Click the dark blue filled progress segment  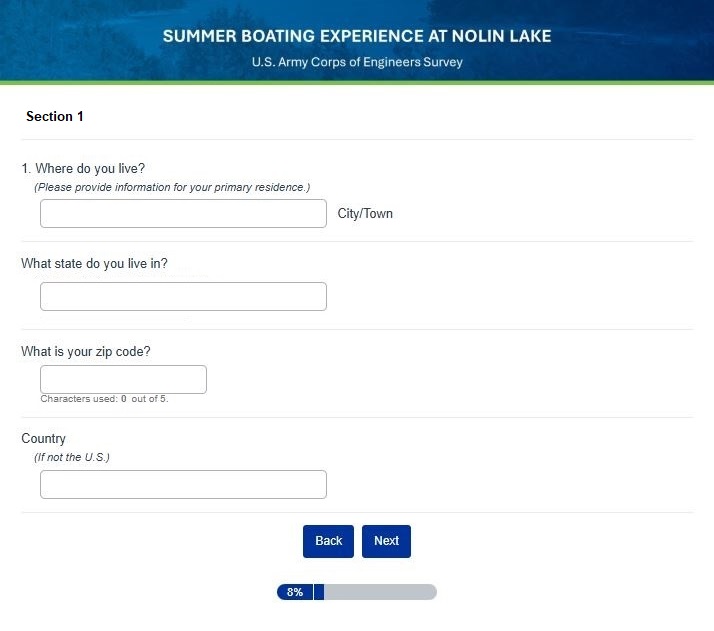pyautogui.click(x=319, y=592)
